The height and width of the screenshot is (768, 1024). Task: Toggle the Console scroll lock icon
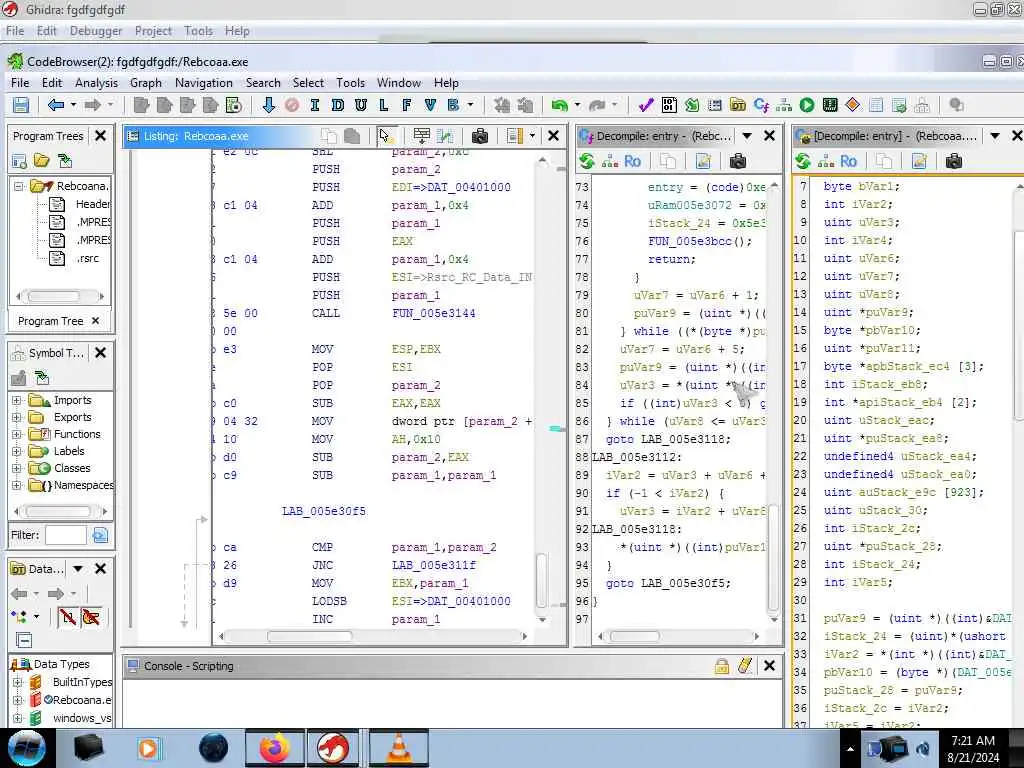(x=722, y=665)
